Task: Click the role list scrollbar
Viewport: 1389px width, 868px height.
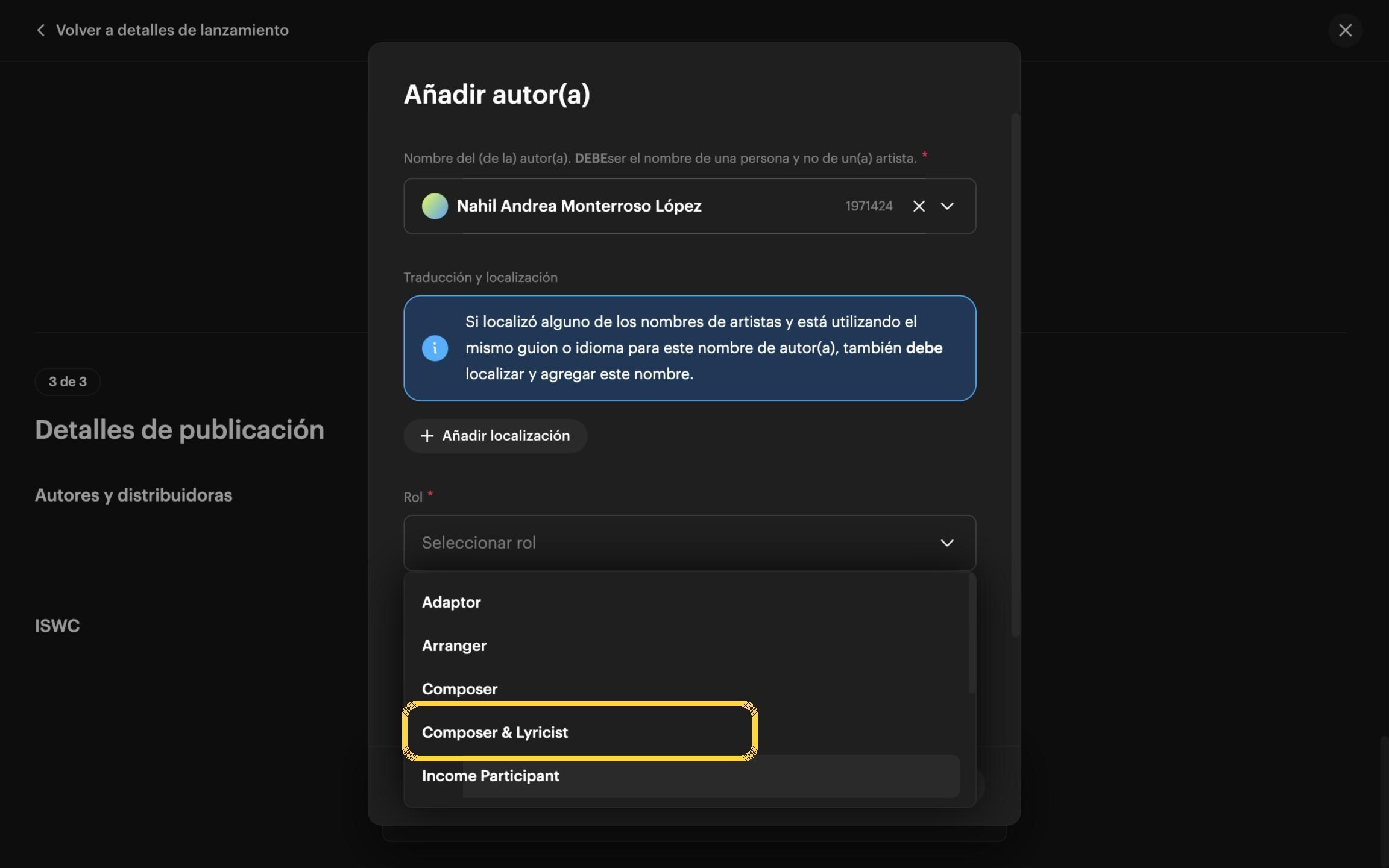Action: [971, 633]
